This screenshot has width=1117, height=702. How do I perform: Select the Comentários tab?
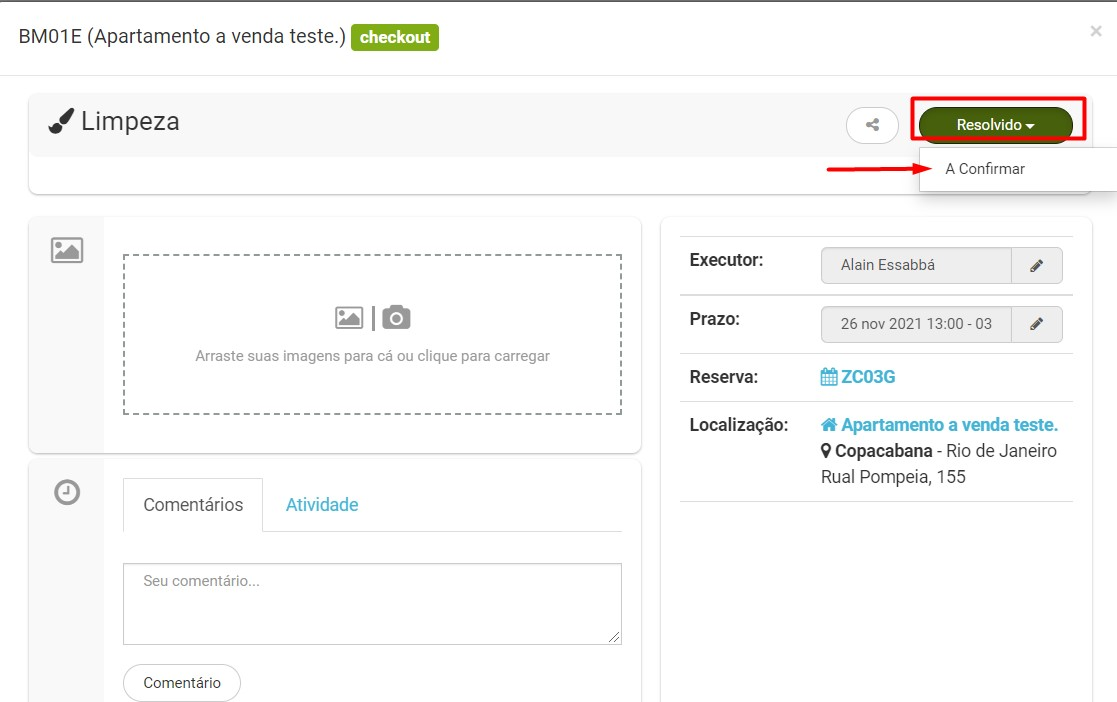[x=193, y=505]
